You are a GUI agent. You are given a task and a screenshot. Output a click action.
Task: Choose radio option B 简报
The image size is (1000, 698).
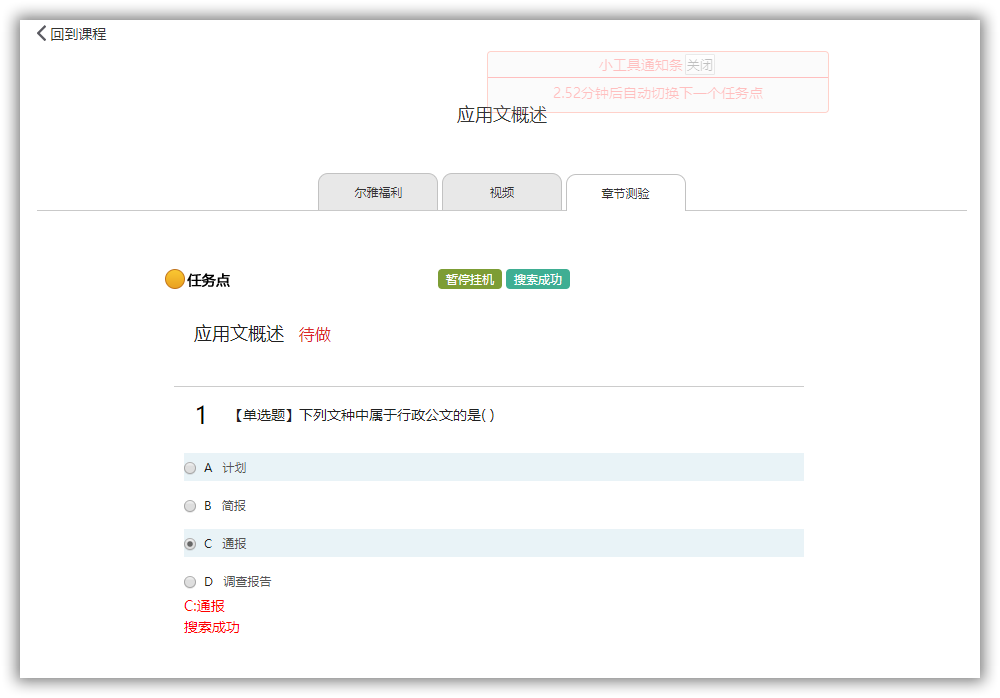point(190,506)
